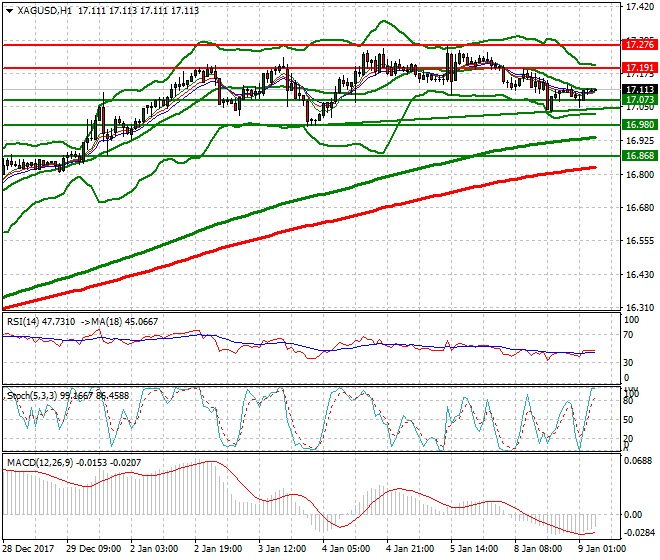Click the current price label 17.113
Screen dimensions: 660x560
point(639,89)
